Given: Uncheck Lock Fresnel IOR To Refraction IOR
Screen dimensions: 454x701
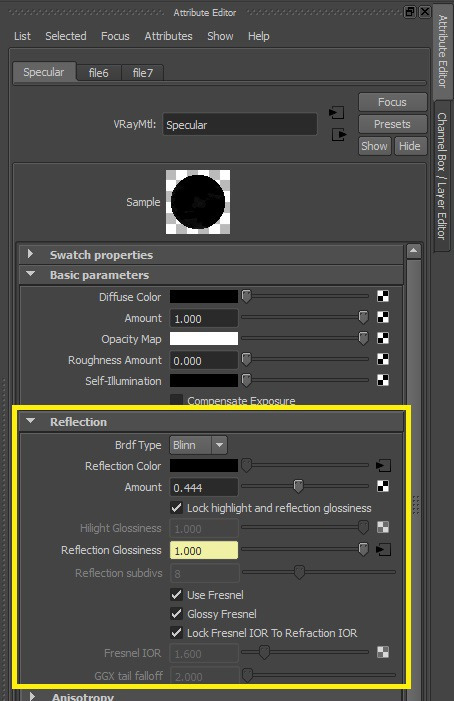Looking at the screenshot, I should [177, 633].
